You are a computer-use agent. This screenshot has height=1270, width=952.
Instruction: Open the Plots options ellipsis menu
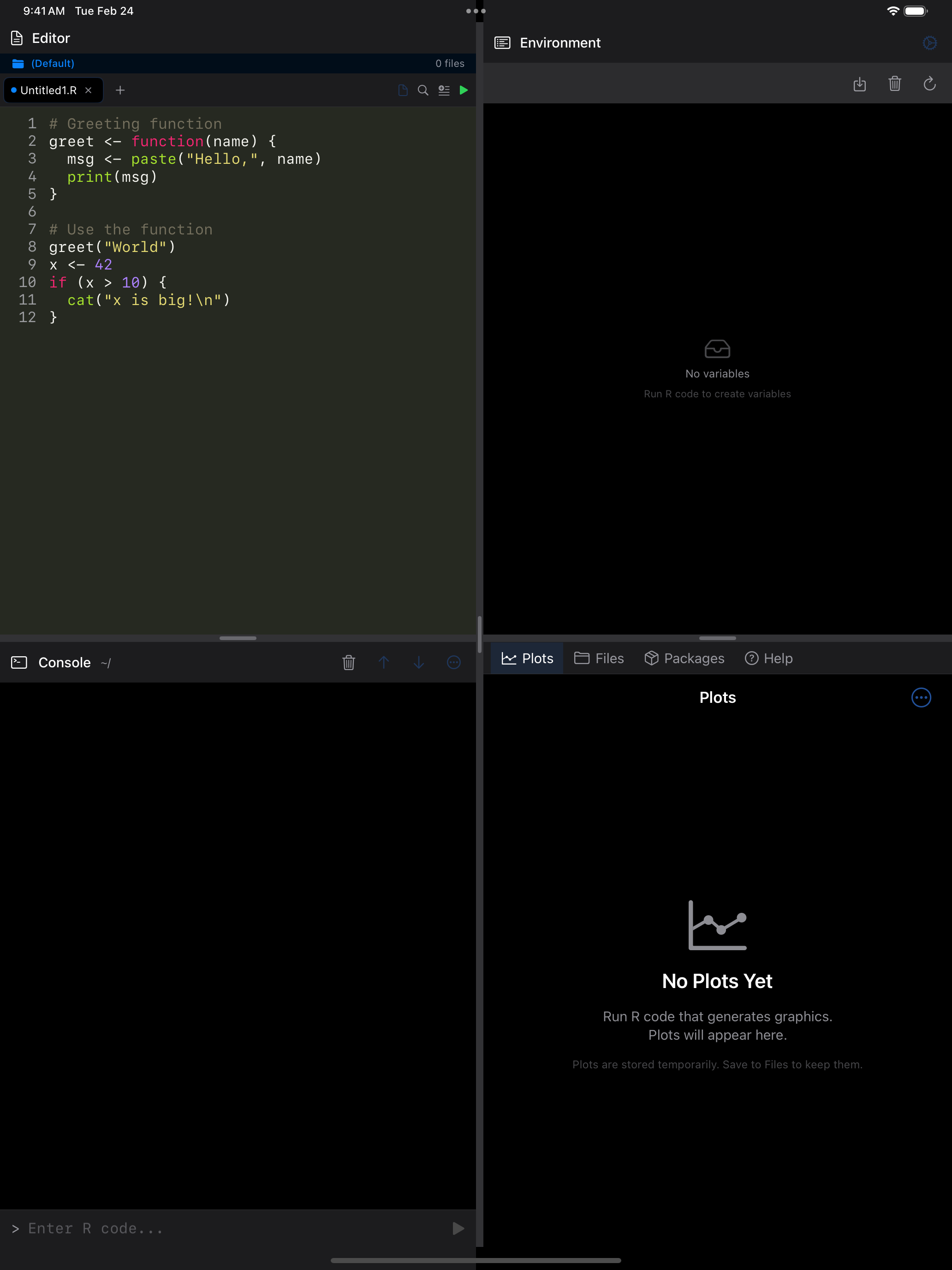point(922,698)
